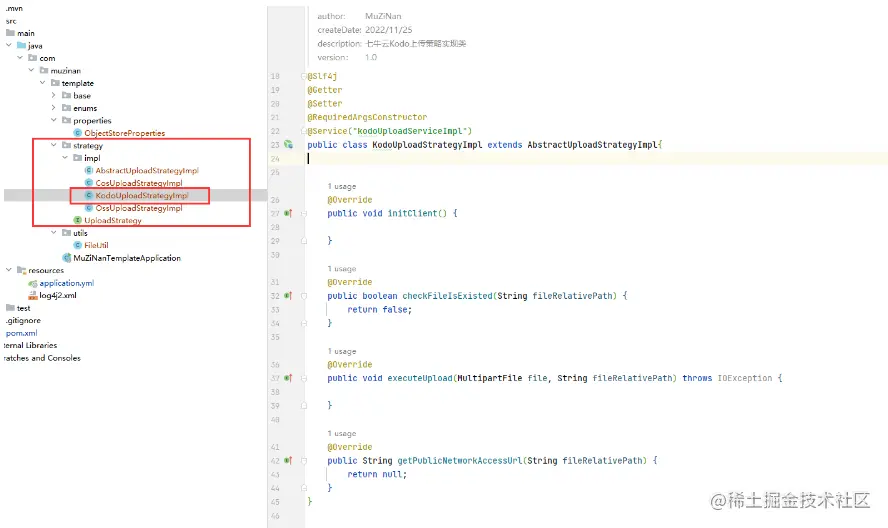Click '1 usage' hint above getPublicNetworkAccessUrl
The height and width of the screenshot is (528, 888).
click(x=342, y=433)
